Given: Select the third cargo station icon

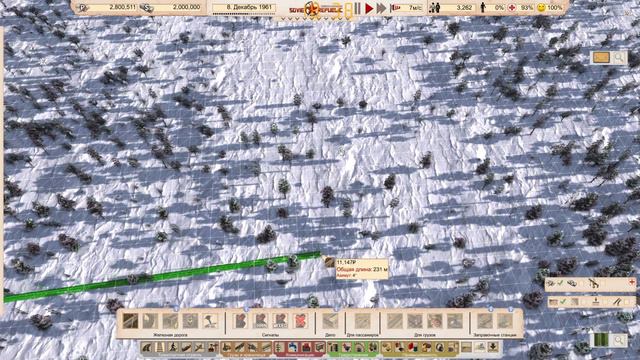Looking at the screenshot, I should (435, 321).
